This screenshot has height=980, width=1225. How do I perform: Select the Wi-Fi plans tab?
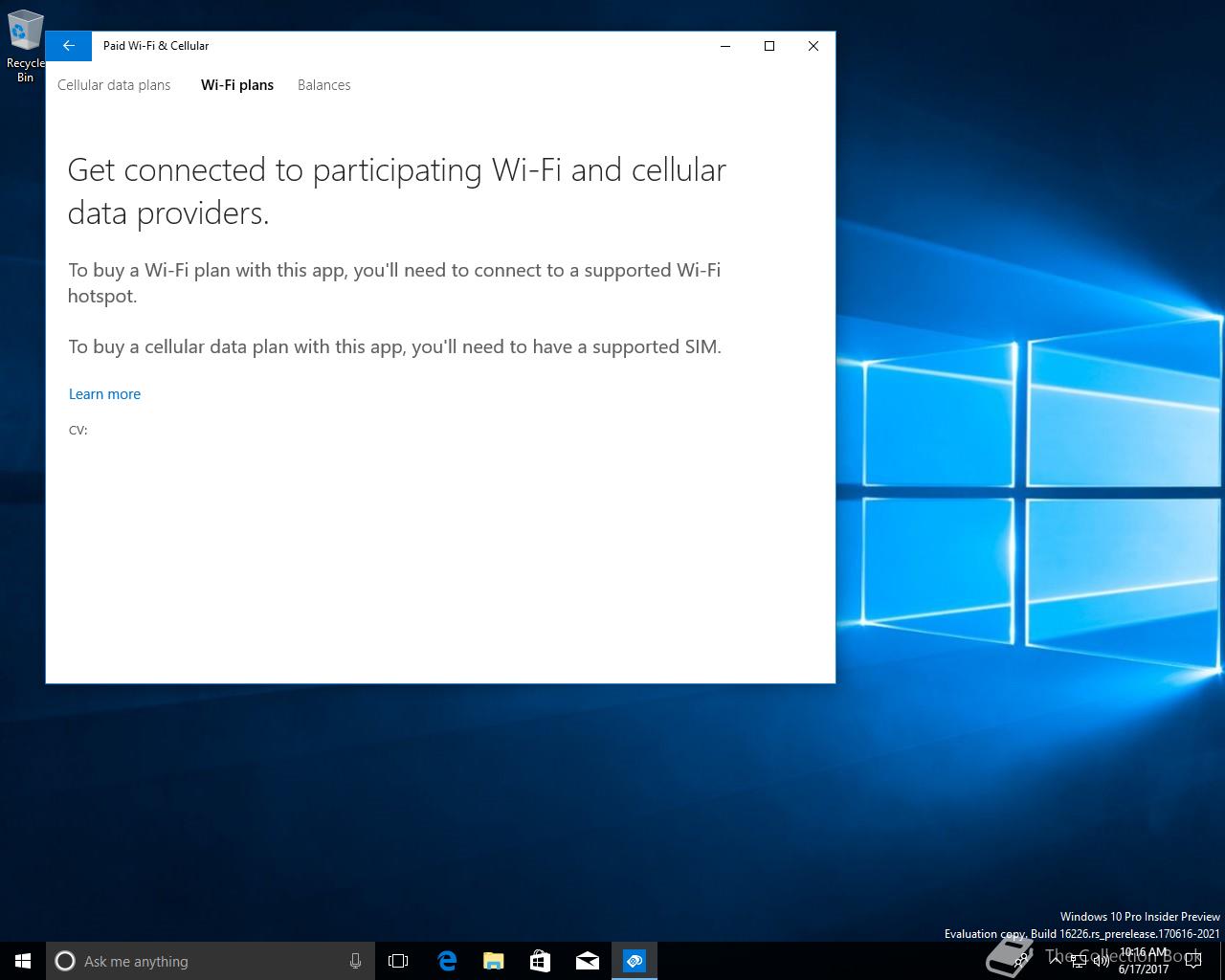237,85
